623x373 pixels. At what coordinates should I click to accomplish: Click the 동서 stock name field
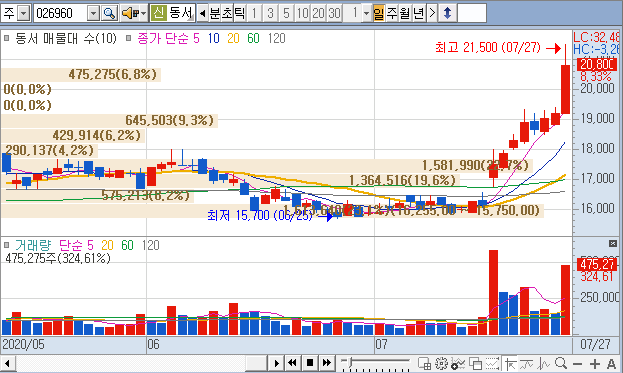[x=181, y=13]
